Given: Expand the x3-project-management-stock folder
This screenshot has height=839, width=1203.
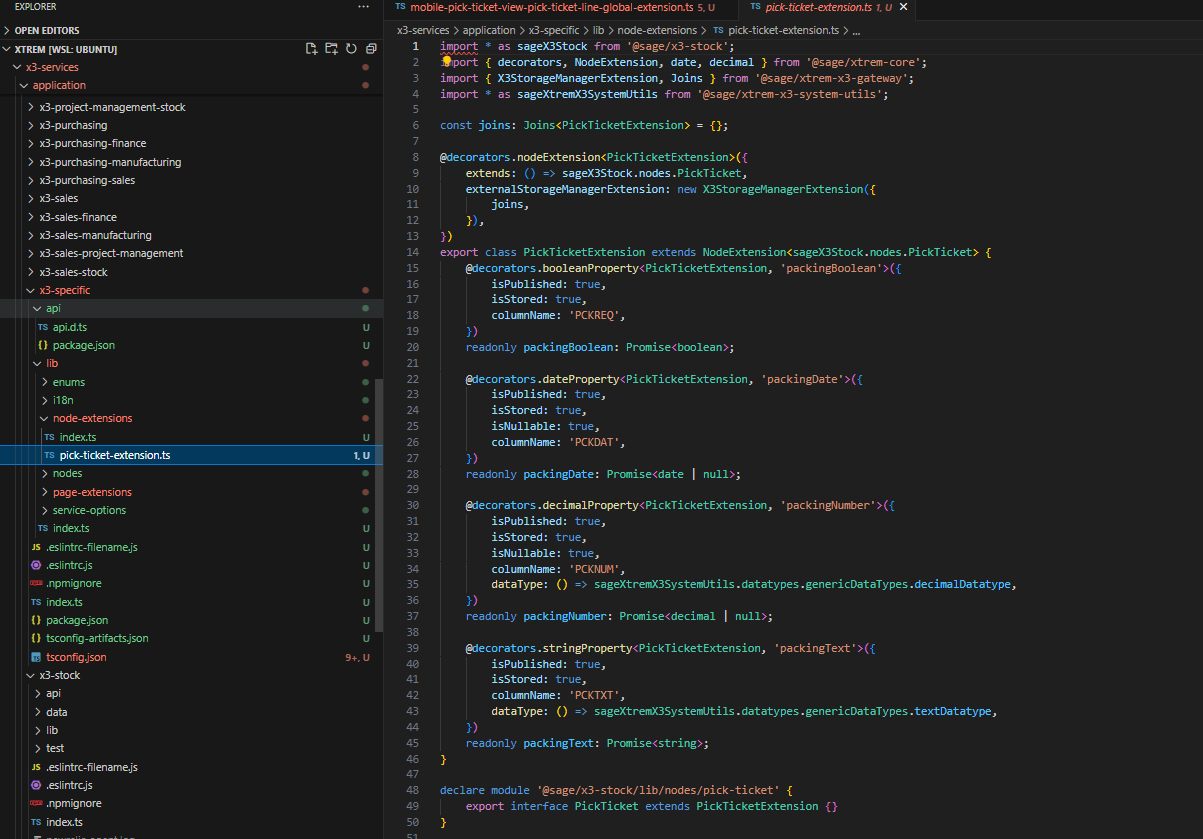Looking at the screenshot, I should (30, 107).
